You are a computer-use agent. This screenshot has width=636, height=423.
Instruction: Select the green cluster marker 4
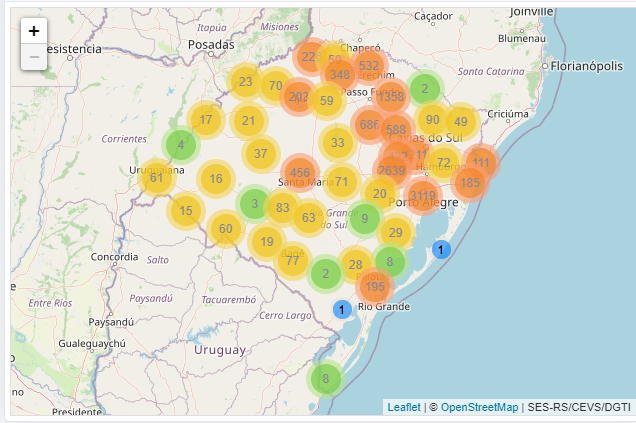(x=181, y=145)
